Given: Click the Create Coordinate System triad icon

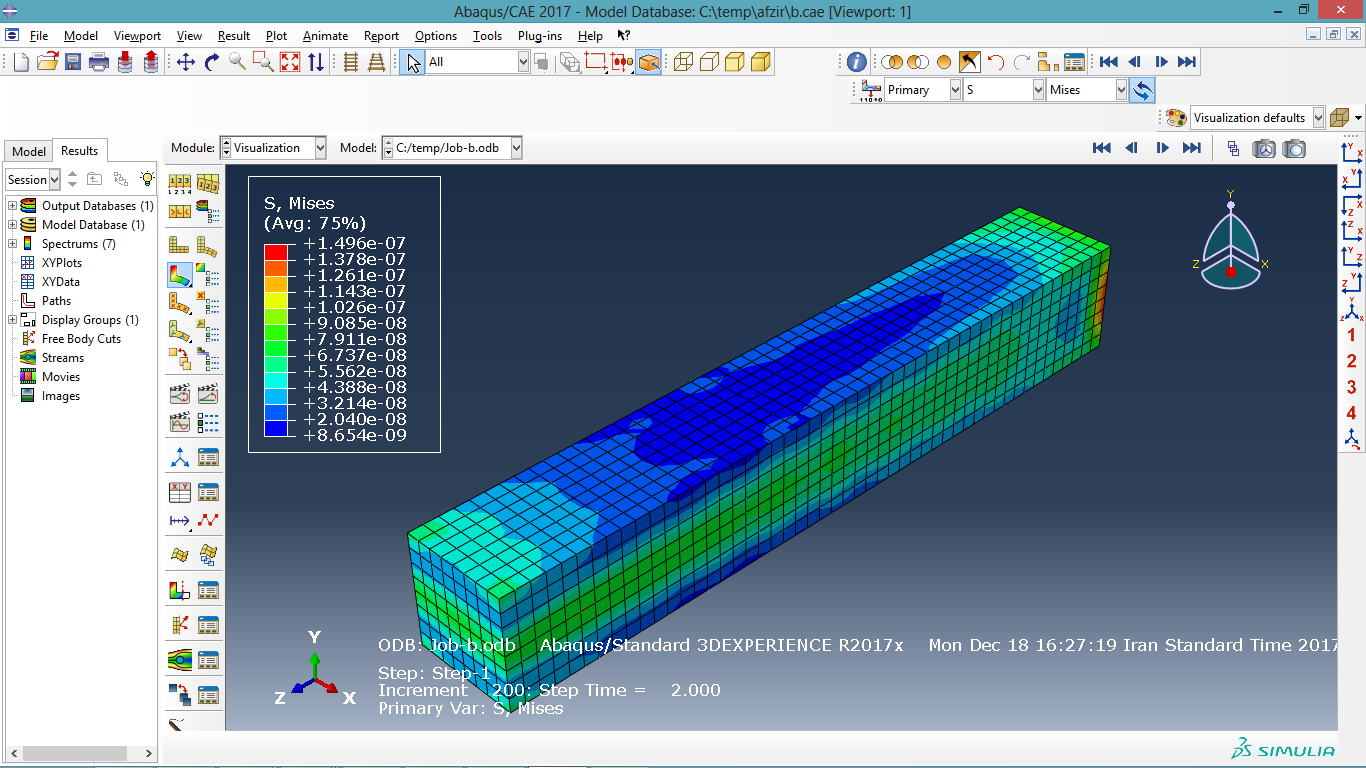Looking at the screenshot, I should coord(180,458).
